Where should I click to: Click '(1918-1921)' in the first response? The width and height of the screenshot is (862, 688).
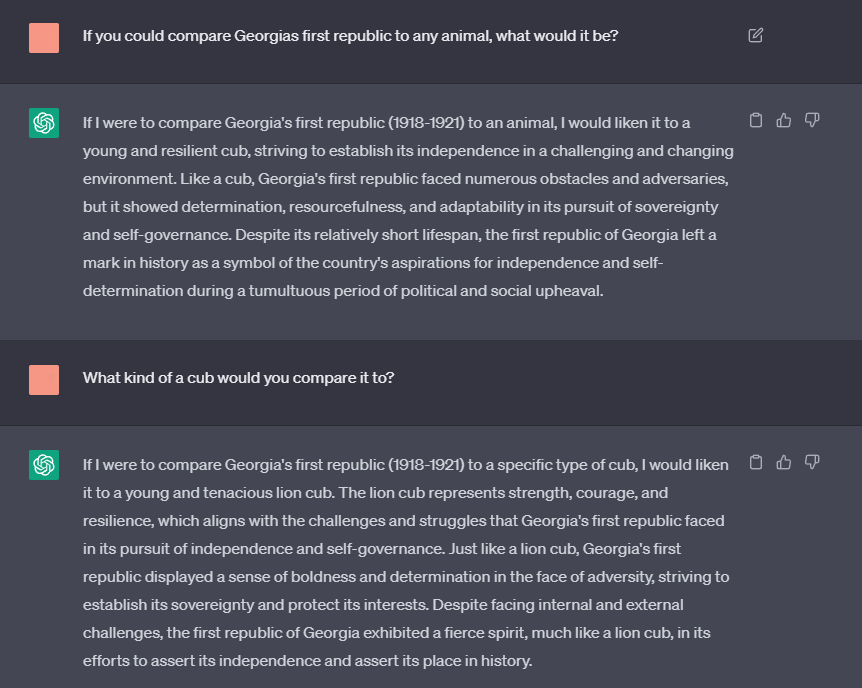tap(426, 123)
